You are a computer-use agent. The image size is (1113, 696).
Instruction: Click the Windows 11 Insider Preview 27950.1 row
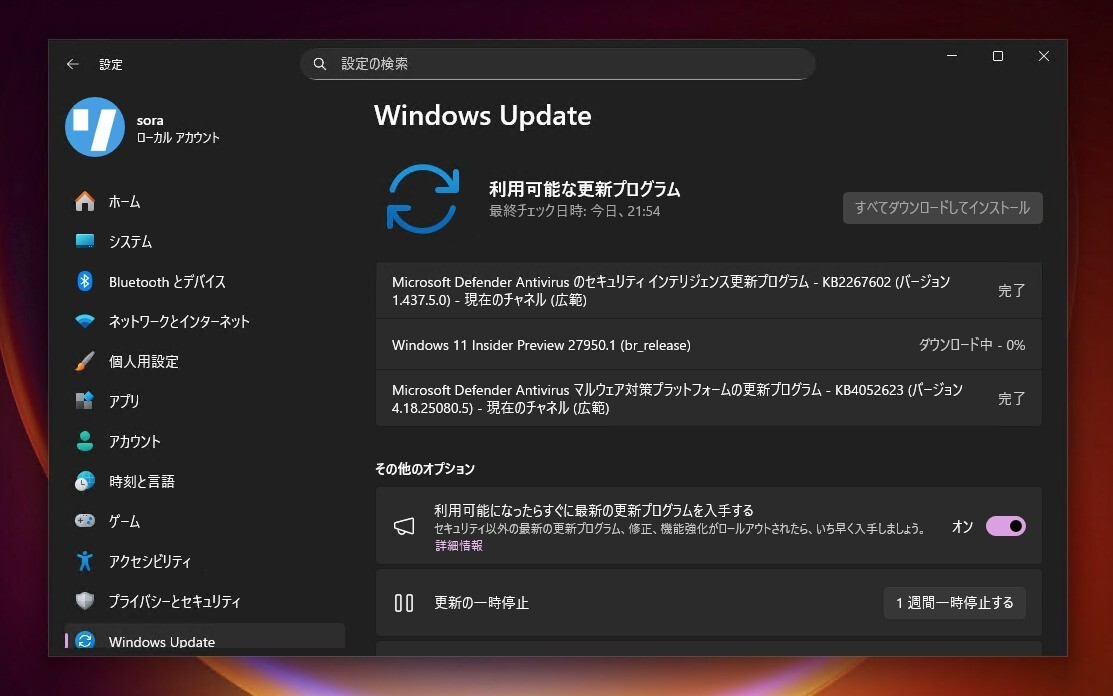pyautogui.click(x=708, y=345)
